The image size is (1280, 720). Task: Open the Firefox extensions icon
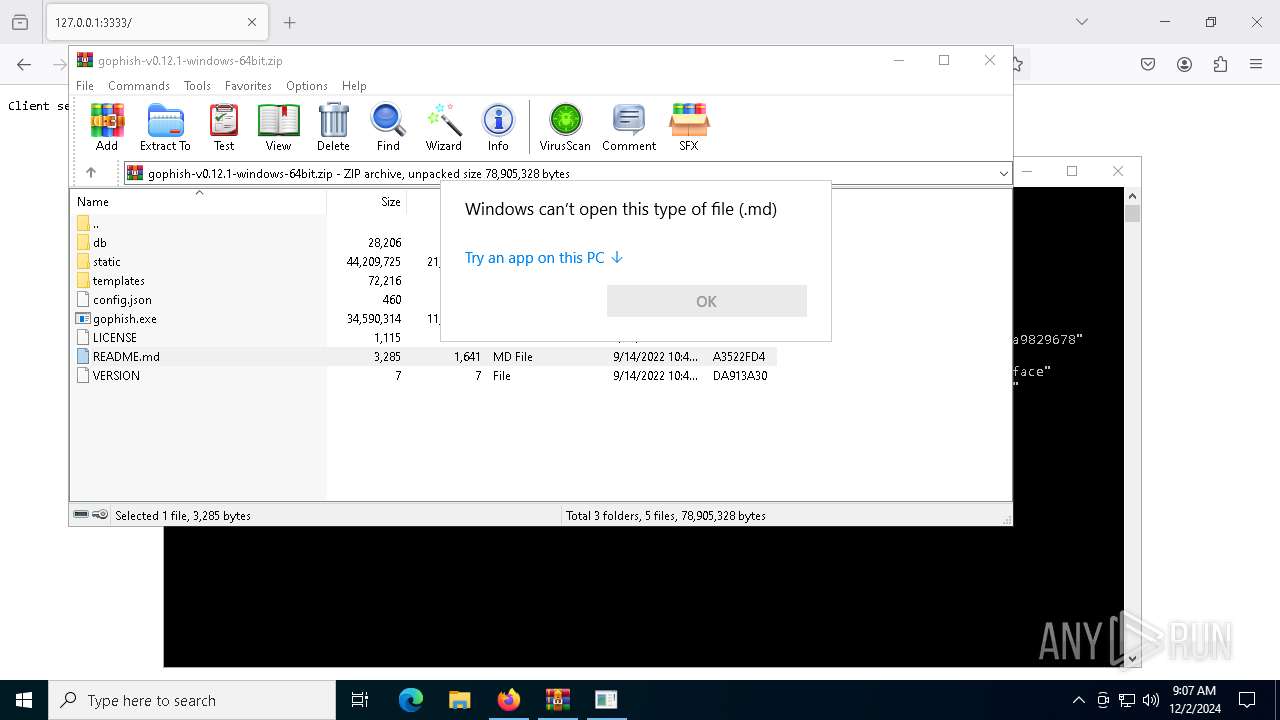coord(1220,64)
